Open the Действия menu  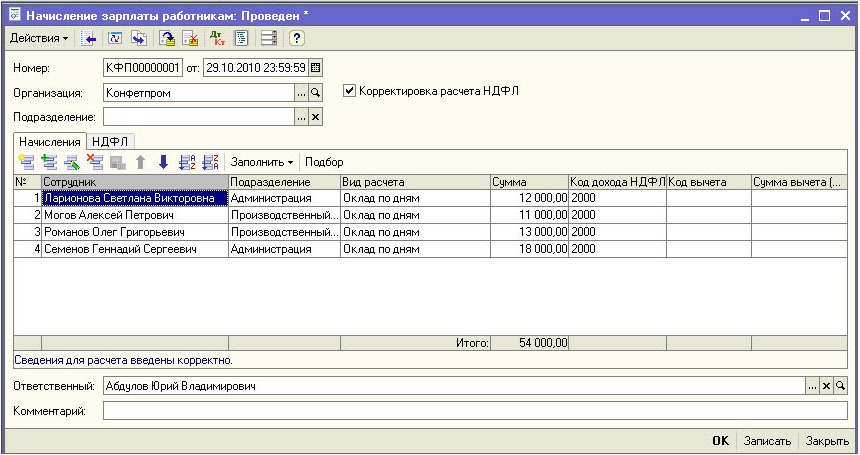point(39,38)
